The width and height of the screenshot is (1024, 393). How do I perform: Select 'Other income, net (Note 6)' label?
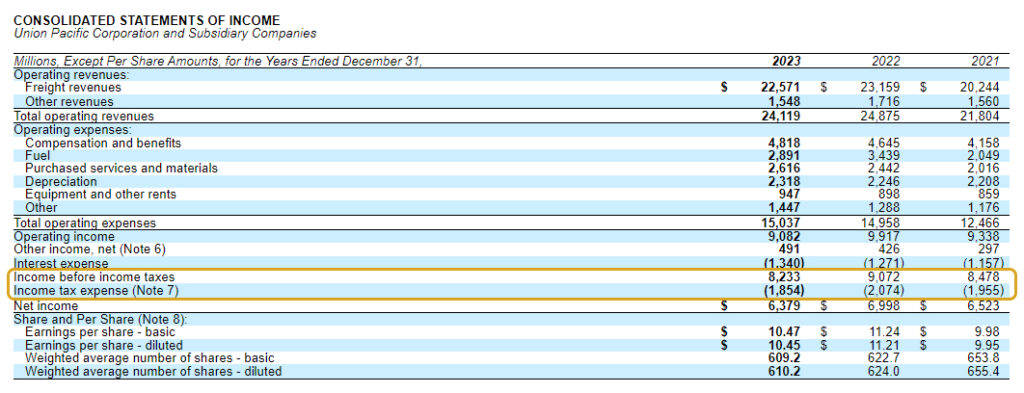[90, 249]
